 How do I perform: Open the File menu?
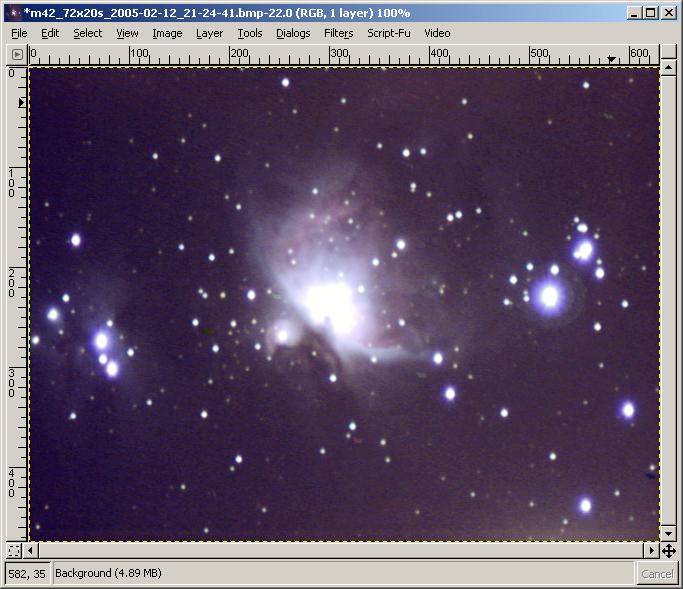pos(19,33)
